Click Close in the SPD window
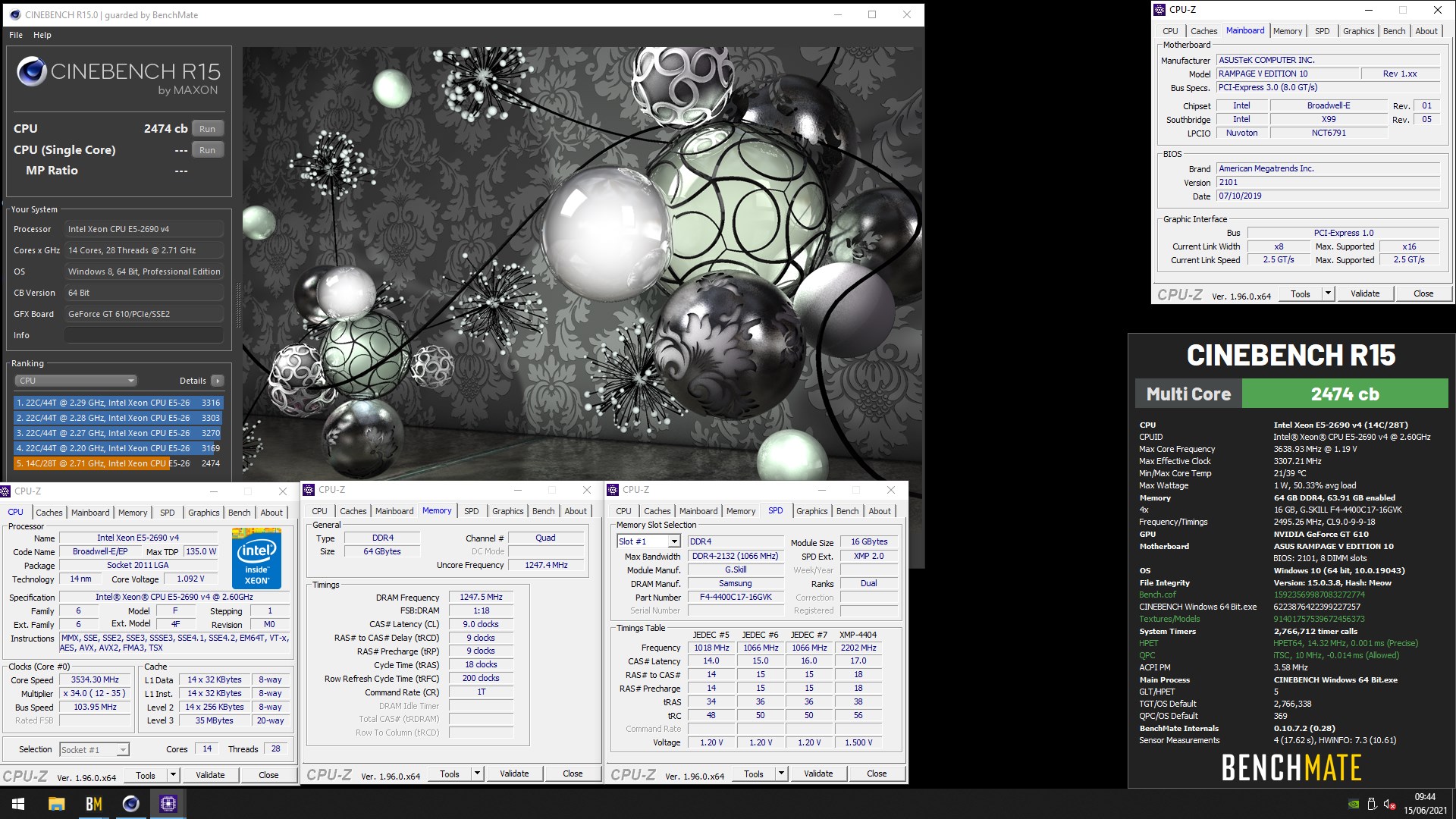 [x=877, y=773]
